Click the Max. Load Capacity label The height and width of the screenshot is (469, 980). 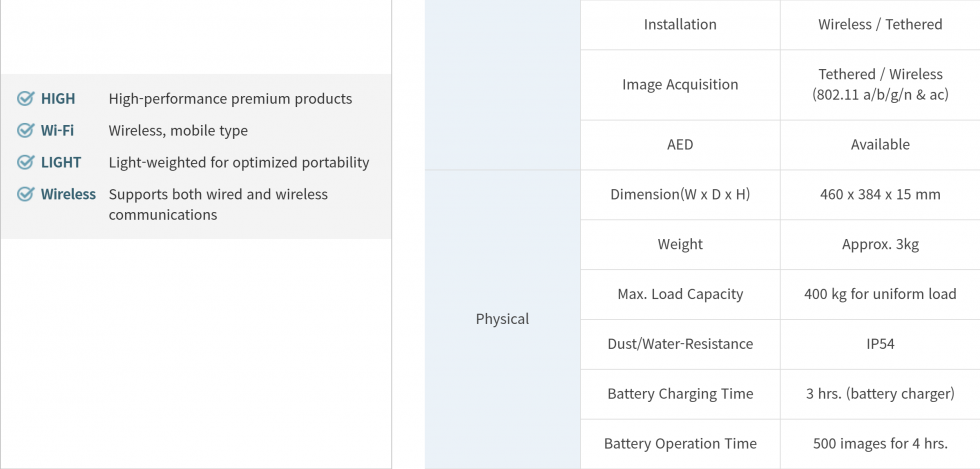[x=680, y=295]
